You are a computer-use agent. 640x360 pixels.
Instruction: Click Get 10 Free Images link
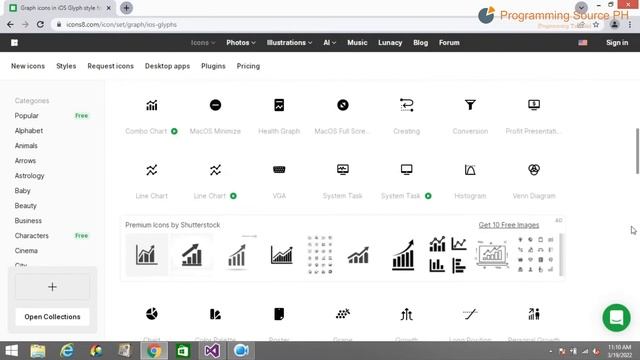point(509,225)
